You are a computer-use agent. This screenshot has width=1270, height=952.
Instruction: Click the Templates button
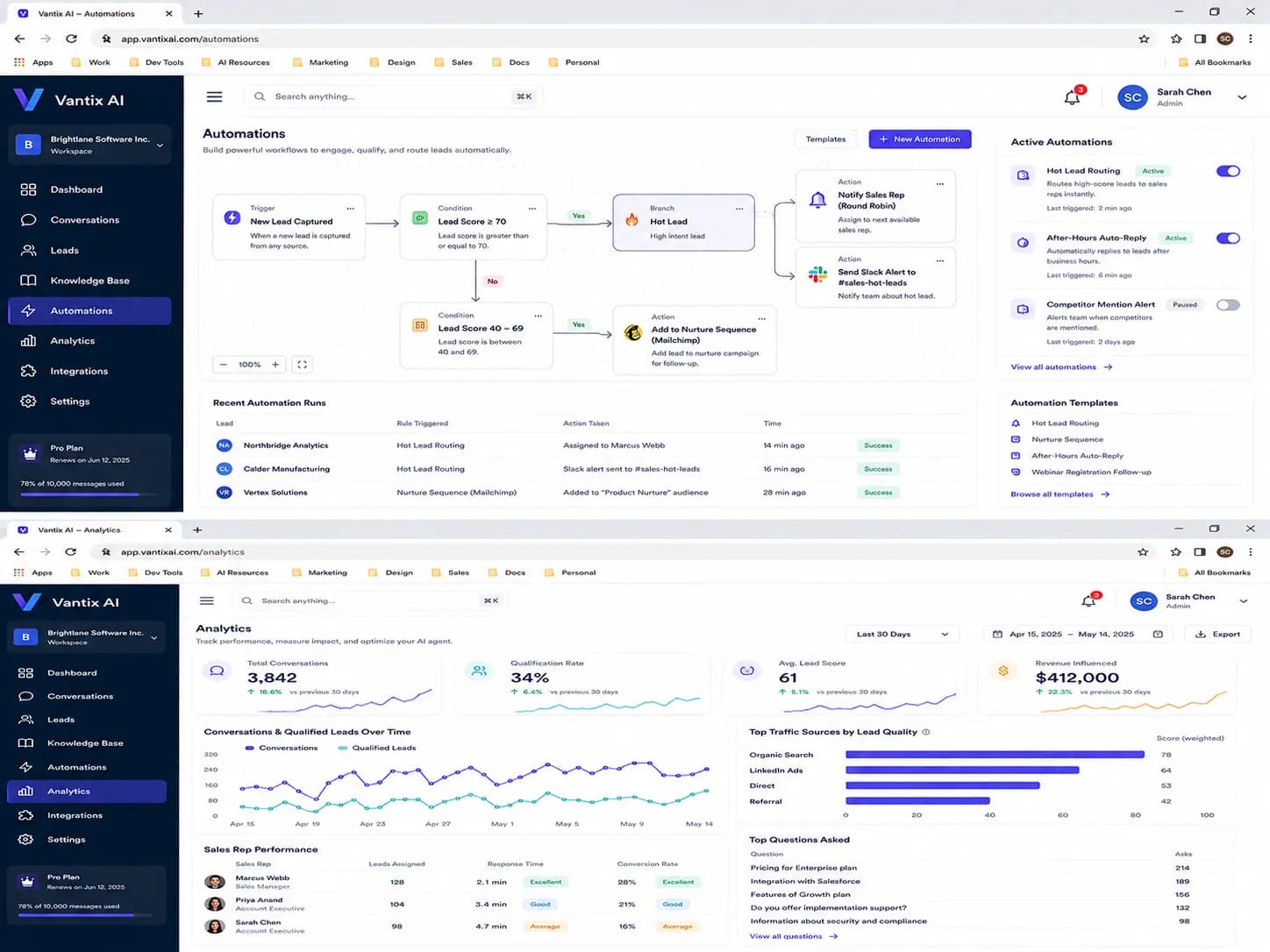coord(825,139)
